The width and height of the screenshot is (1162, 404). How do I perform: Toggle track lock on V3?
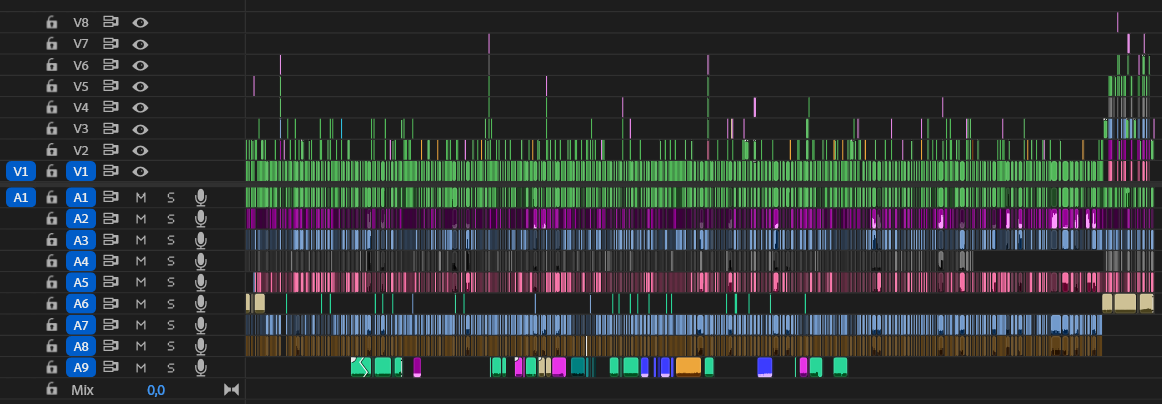pos(51,129)
